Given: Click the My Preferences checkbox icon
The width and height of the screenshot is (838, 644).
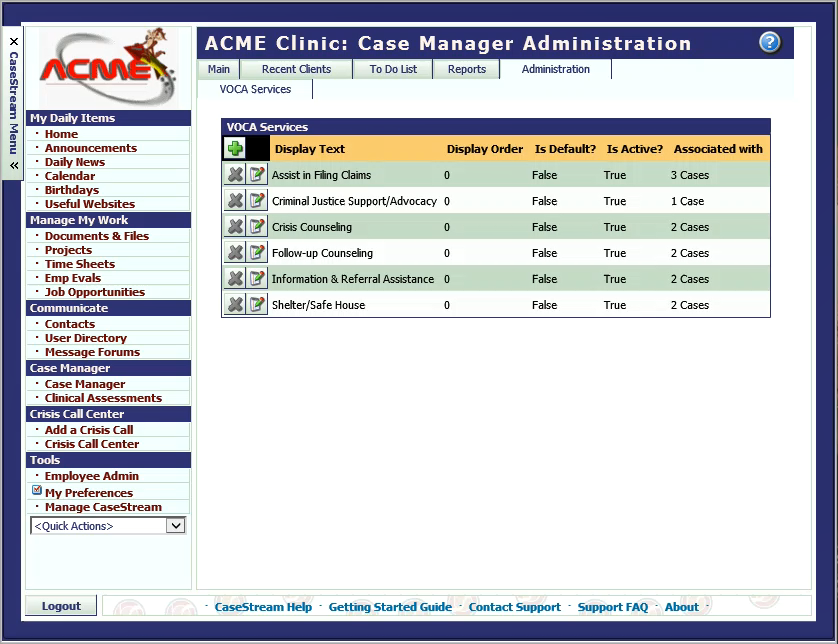Looking at the screenshot, I should 34,491.
